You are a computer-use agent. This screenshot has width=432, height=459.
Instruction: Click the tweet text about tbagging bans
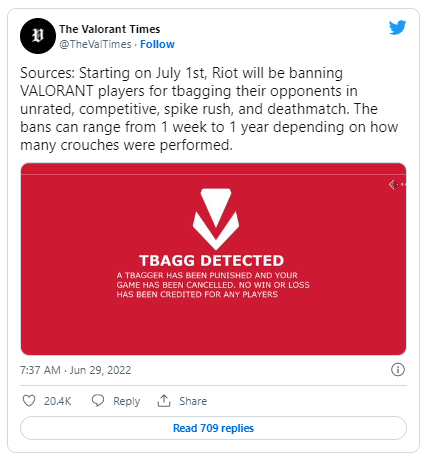point(209,109)
